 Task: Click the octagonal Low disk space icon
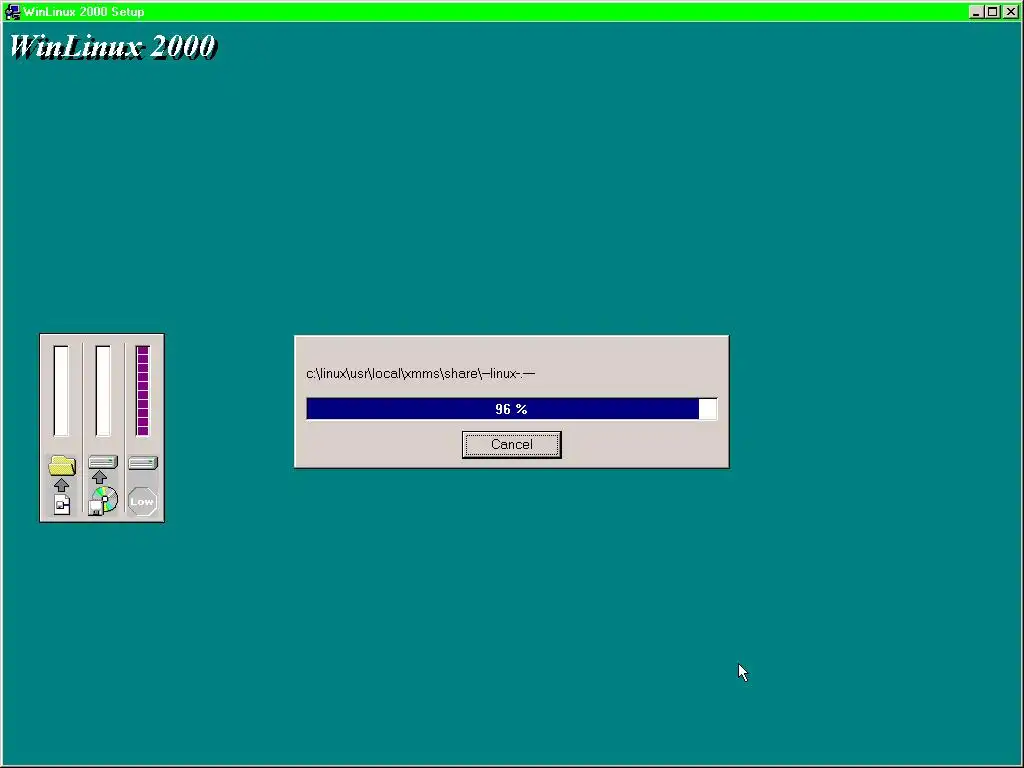click(142, 502)
